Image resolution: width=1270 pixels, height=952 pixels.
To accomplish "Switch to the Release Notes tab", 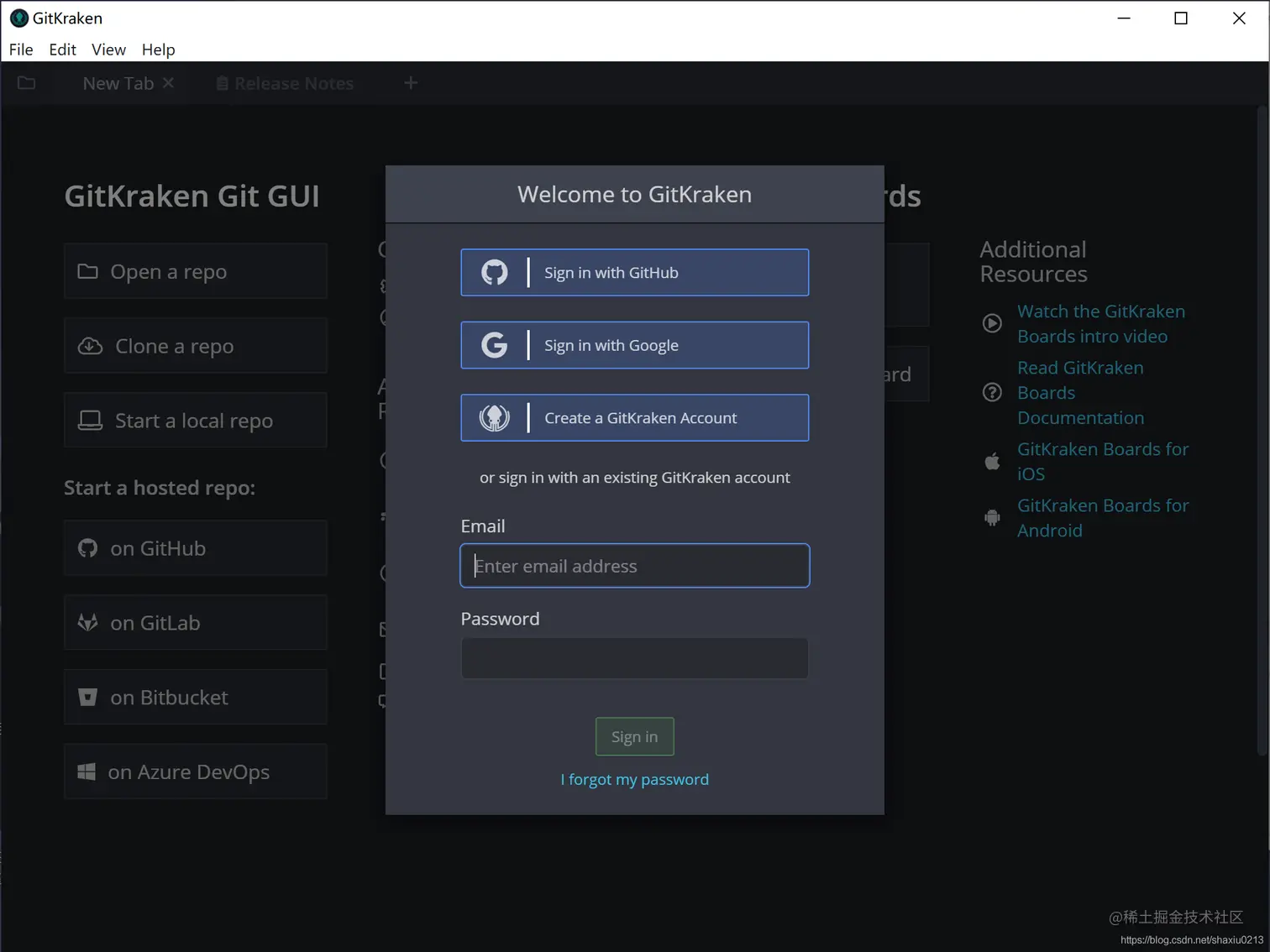I will click(285, 83).
